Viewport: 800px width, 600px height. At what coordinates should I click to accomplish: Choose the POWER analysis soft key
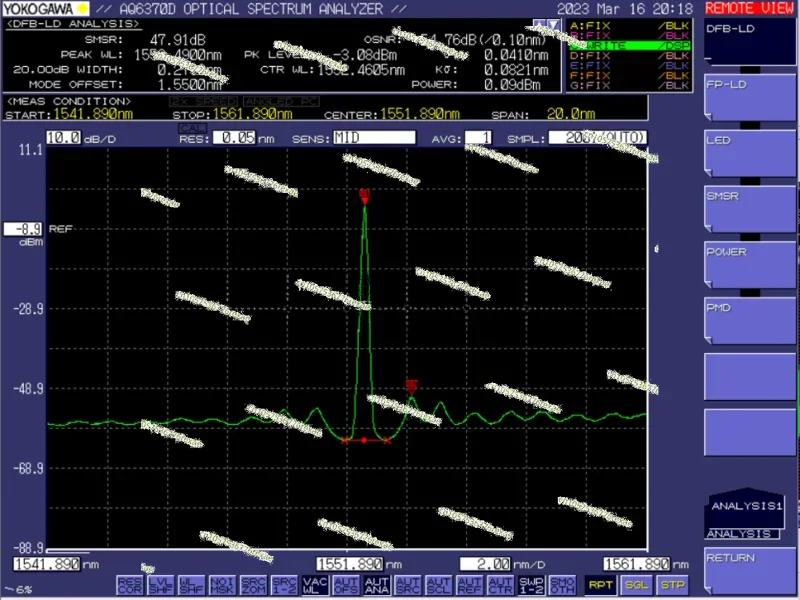tap(750, 265)
